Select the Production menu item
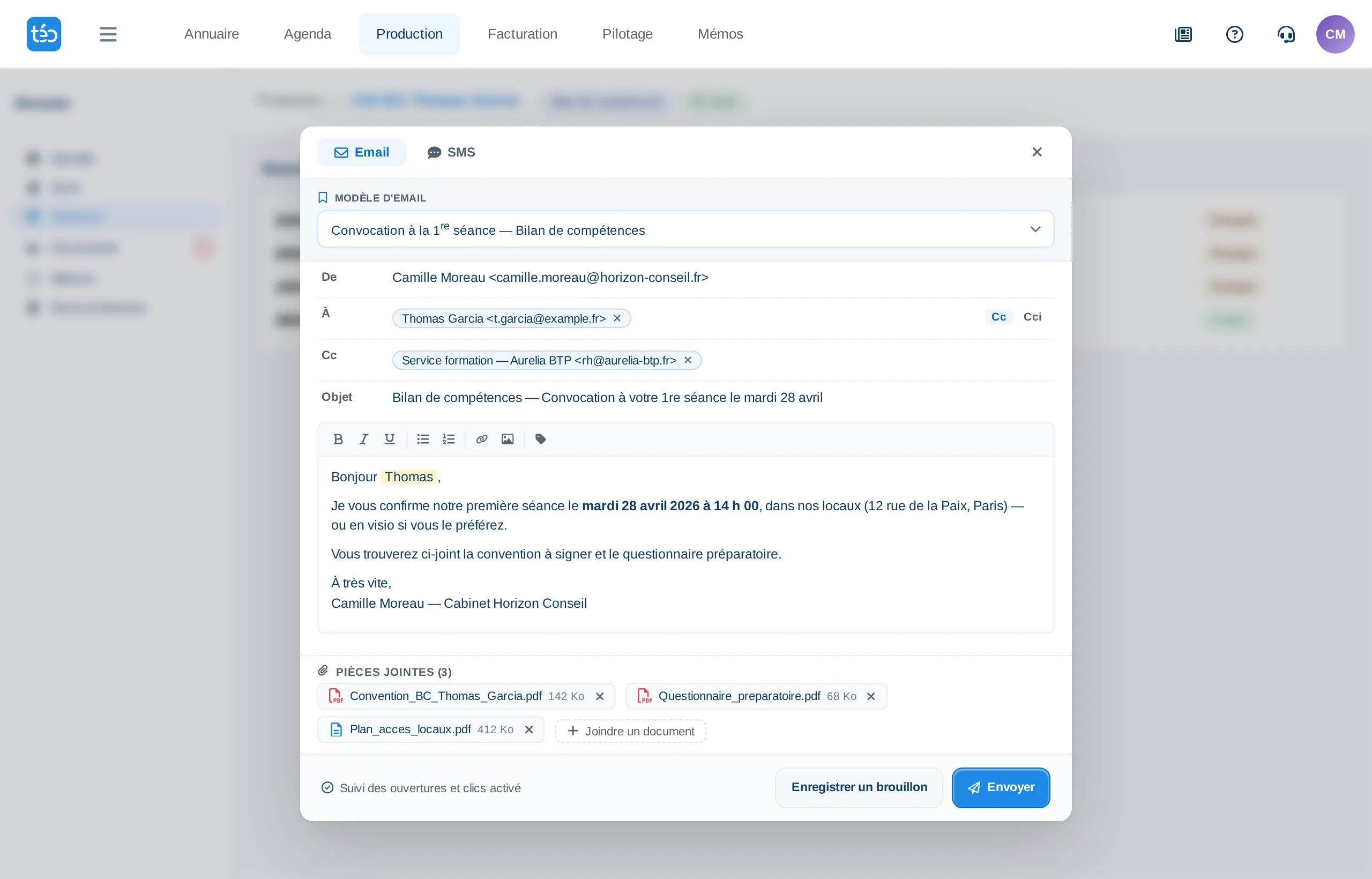 [409, 34]
